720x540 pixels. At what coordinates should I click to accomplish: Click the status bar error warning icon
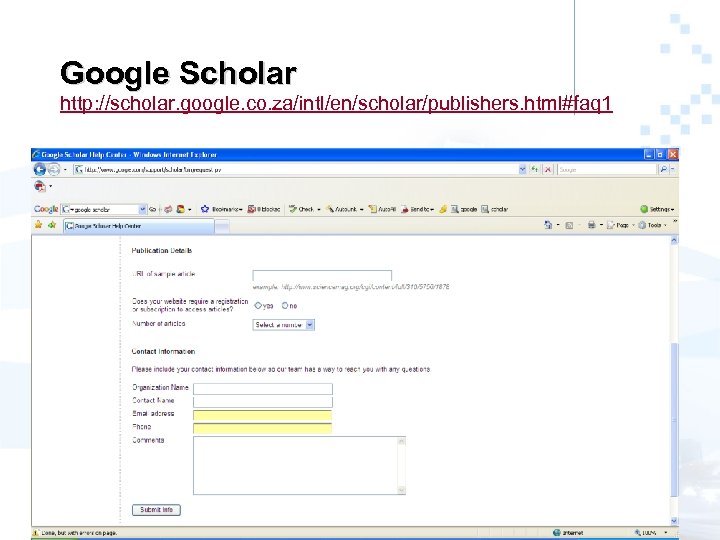pyautogui.click(x=36, y=533)
